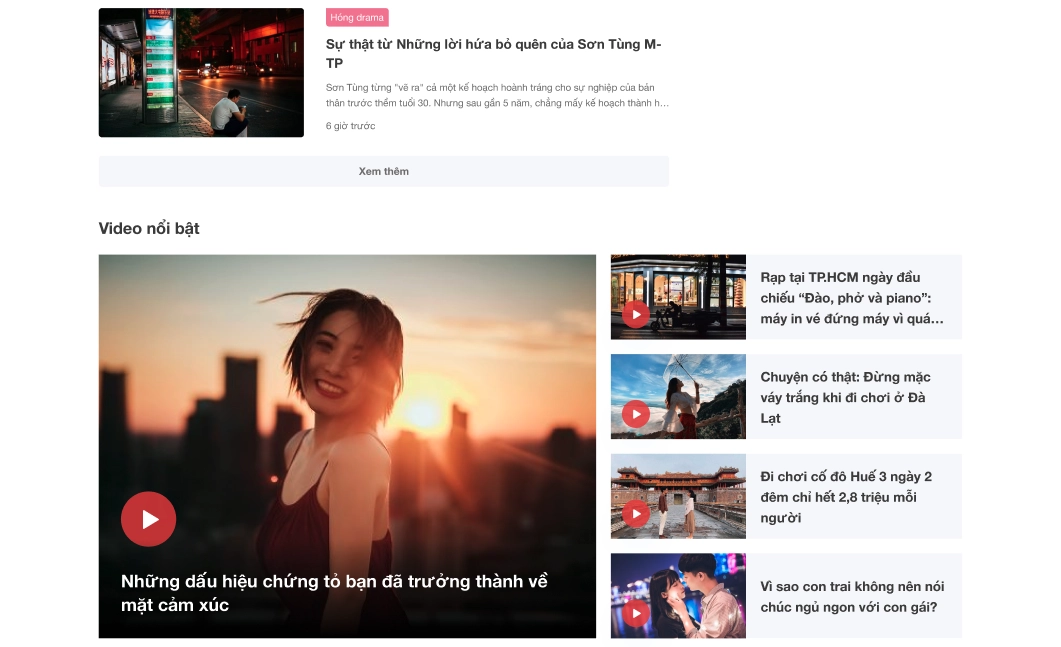Viewport: 1061px width, 647px height.
Task: Click the couple in the 'chúc ngủ ngon' thumbnail
Action: 690,590
